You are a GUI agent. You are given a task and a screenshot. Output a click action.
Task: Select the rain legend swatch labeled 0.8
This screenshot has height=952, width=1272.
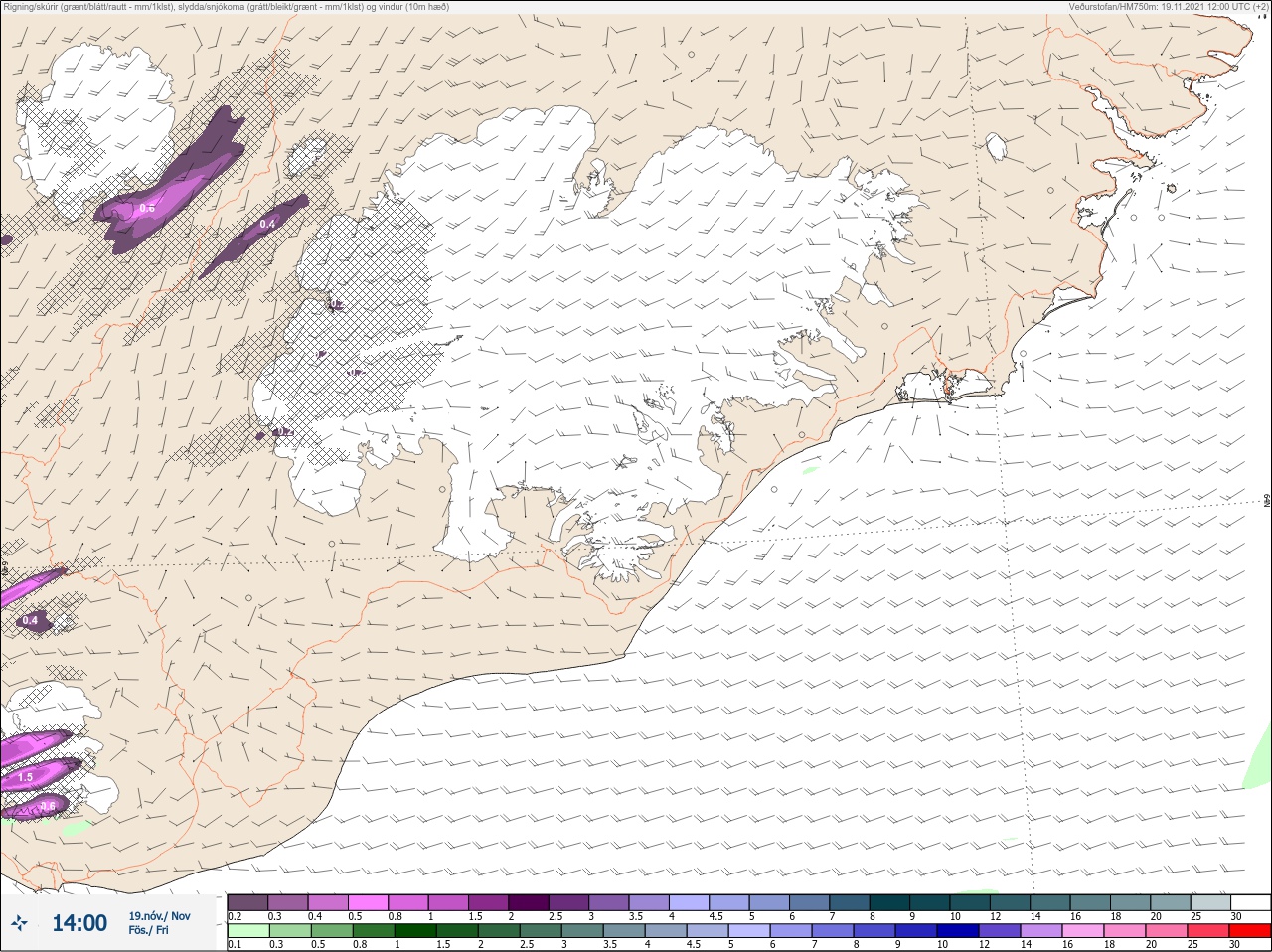click(374, 931)
